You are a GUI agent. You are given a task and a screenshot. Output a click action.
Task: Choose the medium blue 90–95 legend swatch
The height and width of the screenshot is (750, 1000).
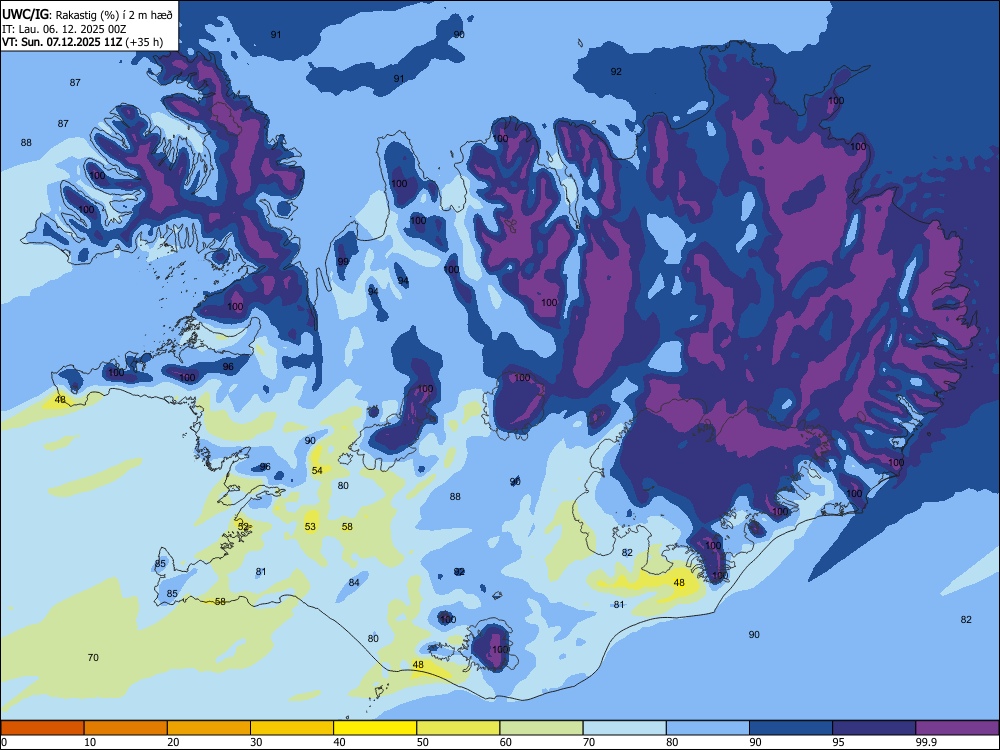(x=791, y=728)
